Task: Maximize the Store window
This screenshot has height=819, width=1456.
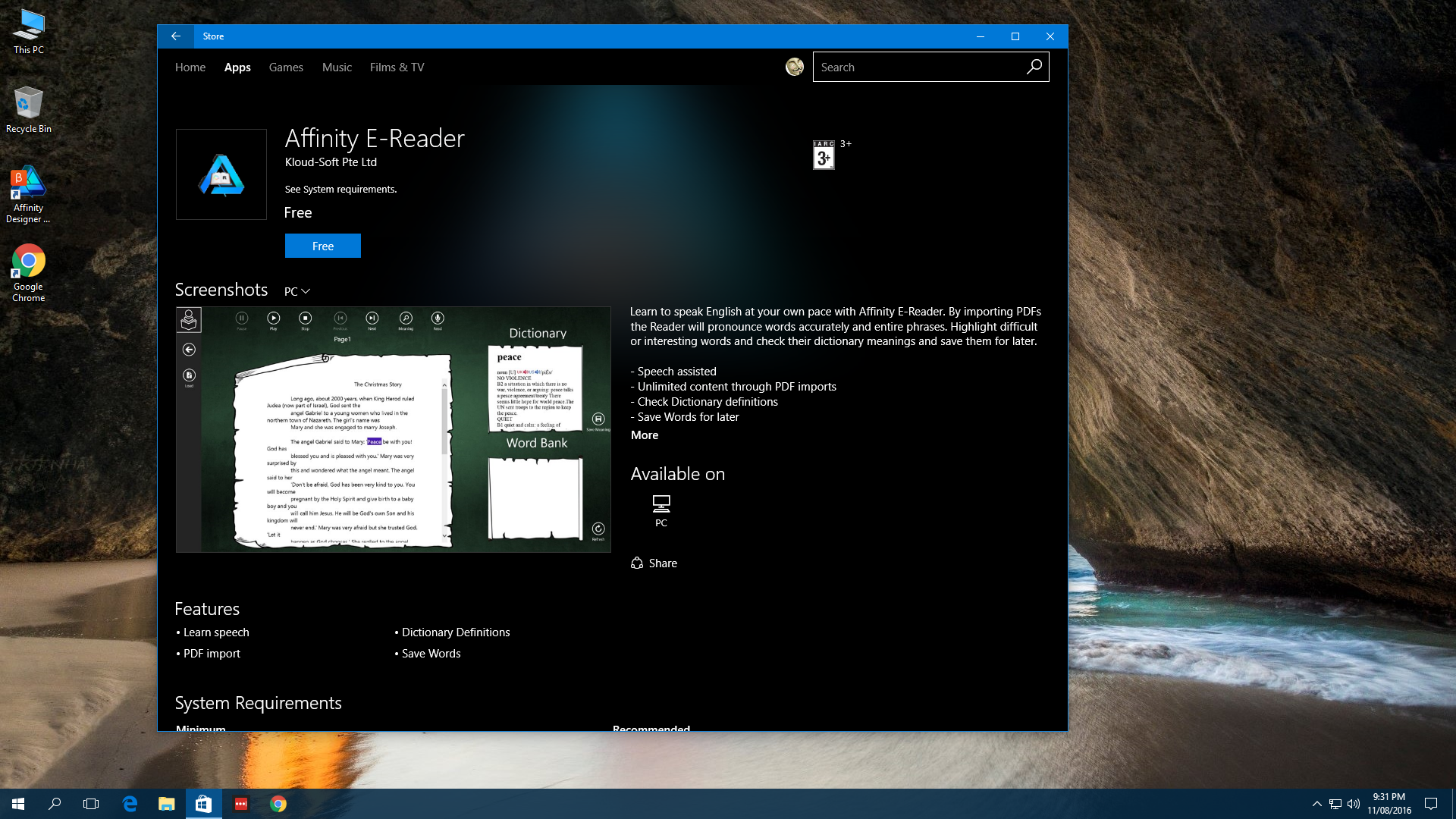Action: tap(1015, 36)
